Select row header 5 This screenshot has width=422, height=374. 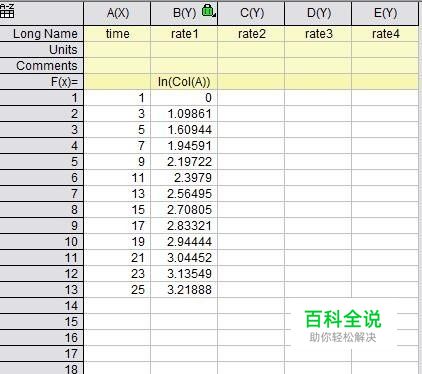point(41,162)
